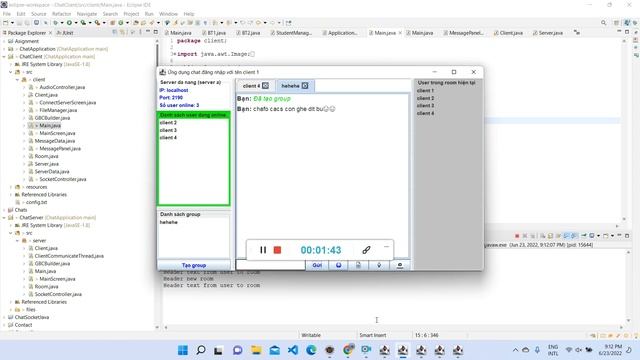The width and height of the screenshot is (640, 360).
Task: Select config.txt in Package Explorer
Action: point(36,202)
